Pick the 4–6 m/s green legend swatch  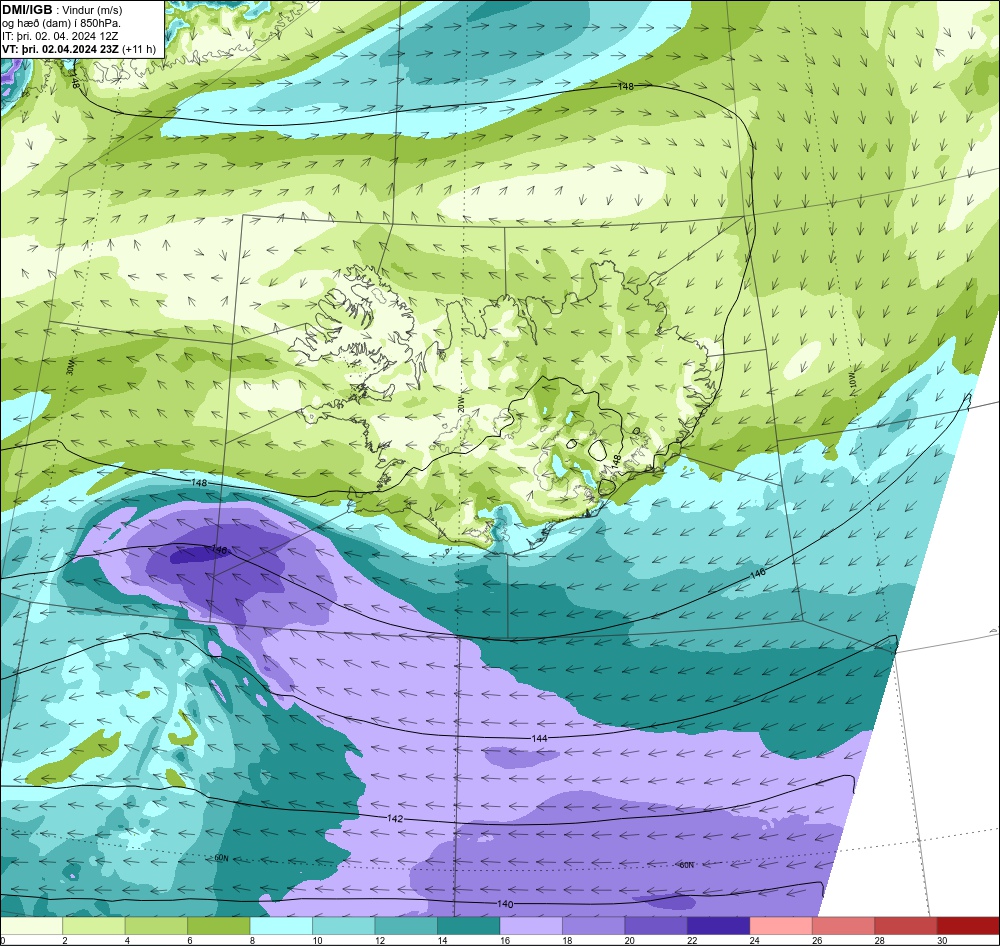[156, 926]
